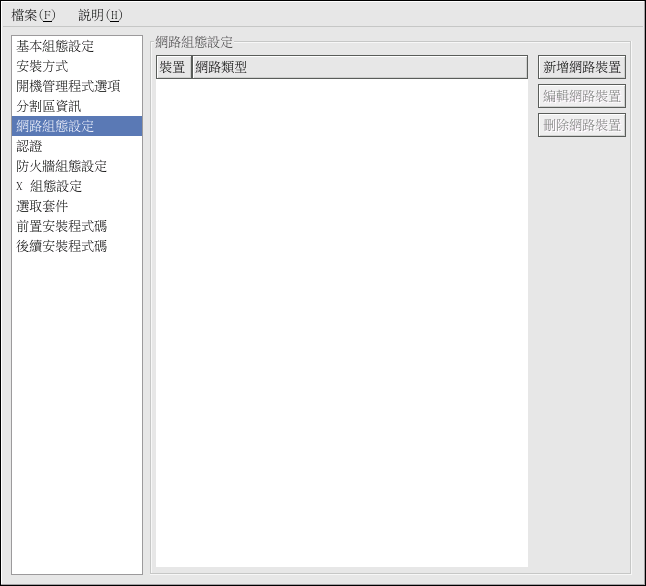Viewport: 646px width, 586px height.
Task: Sort by the 裝置 column header
Action: click(172, 67)
